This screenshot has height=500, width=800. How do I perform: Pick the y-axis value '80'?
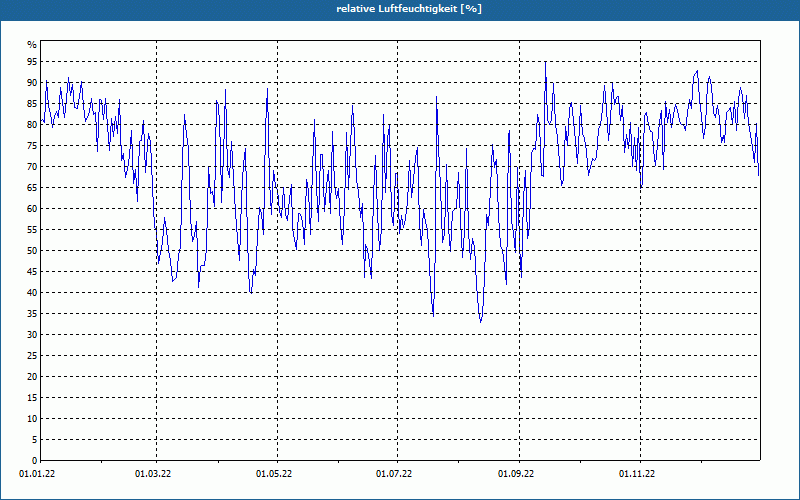pos(32,124)
